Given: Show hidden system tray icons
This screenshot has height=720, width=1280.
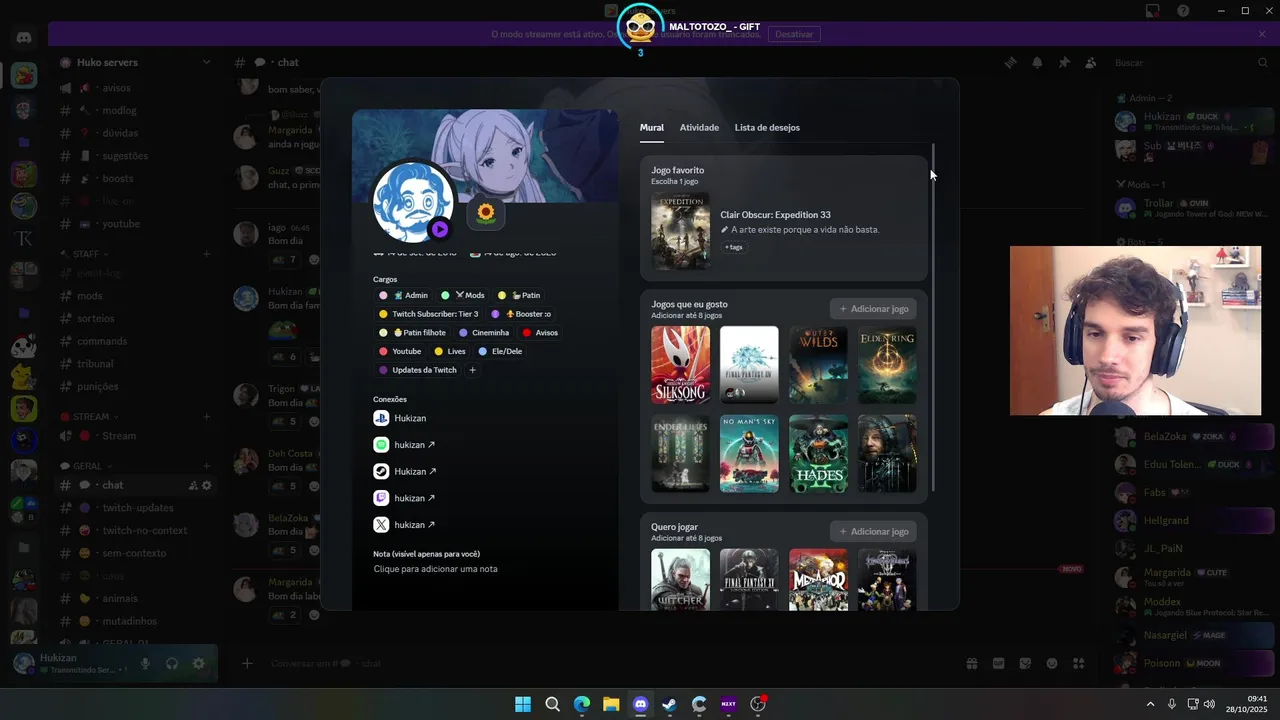Looking at the screenshot, I should pyautogui.click(x=1150, y=704).
